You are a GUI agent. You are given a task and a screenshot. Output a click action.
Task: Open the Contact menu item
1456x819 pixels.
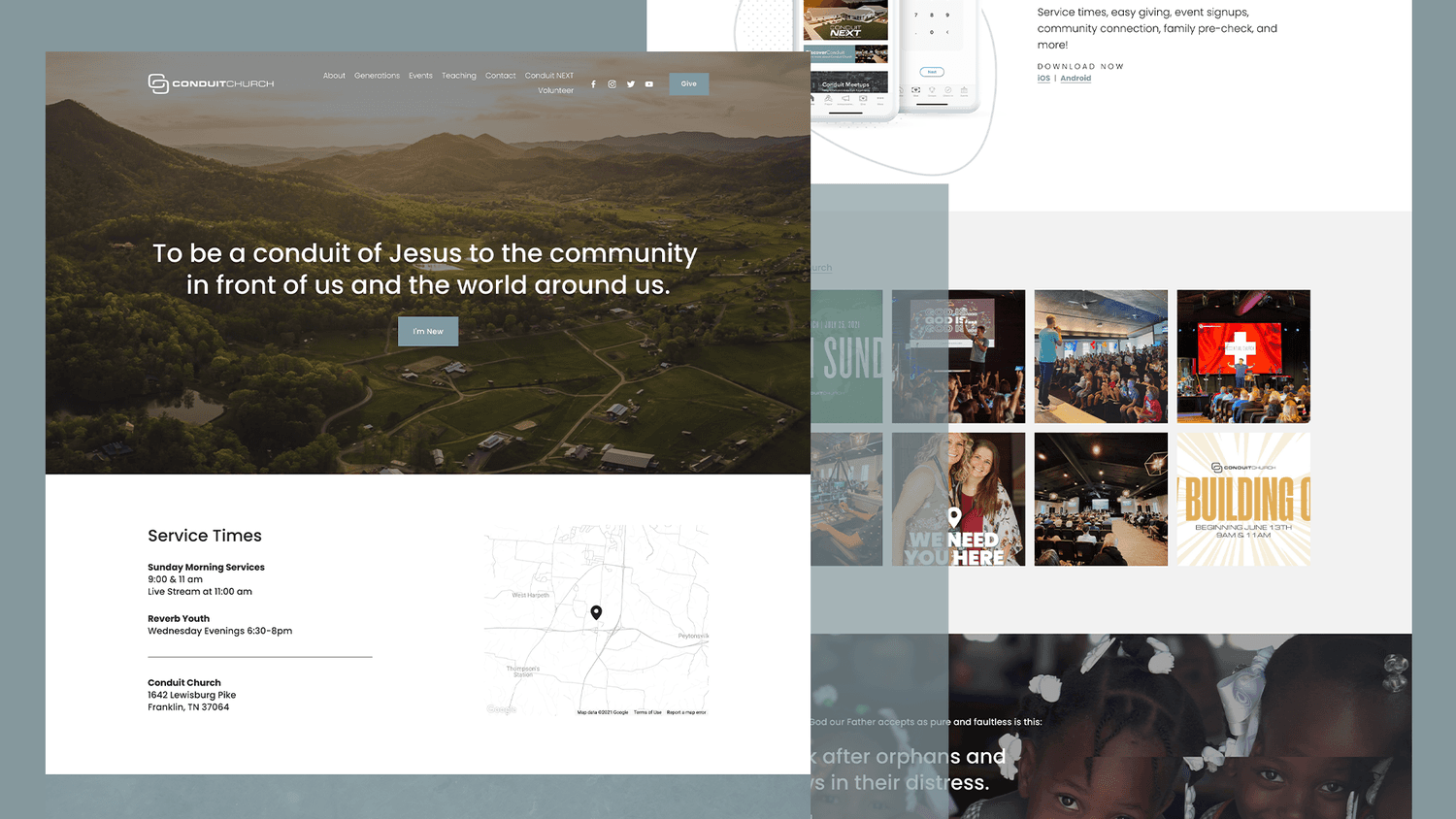point(500,76)
